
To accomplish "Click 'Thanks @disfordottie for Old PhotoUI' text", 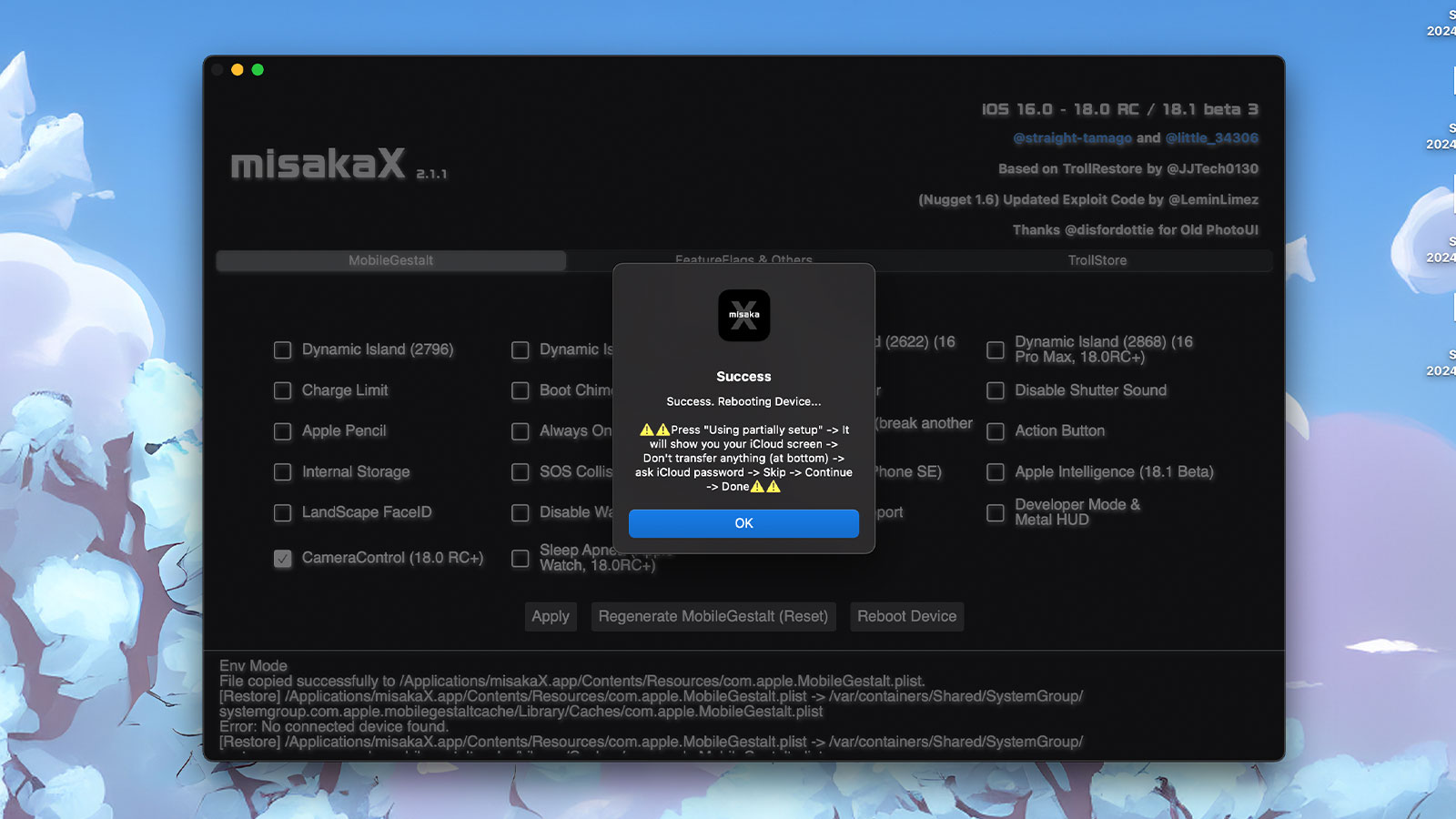I will pyautogui.click(x=1136, y=229).
